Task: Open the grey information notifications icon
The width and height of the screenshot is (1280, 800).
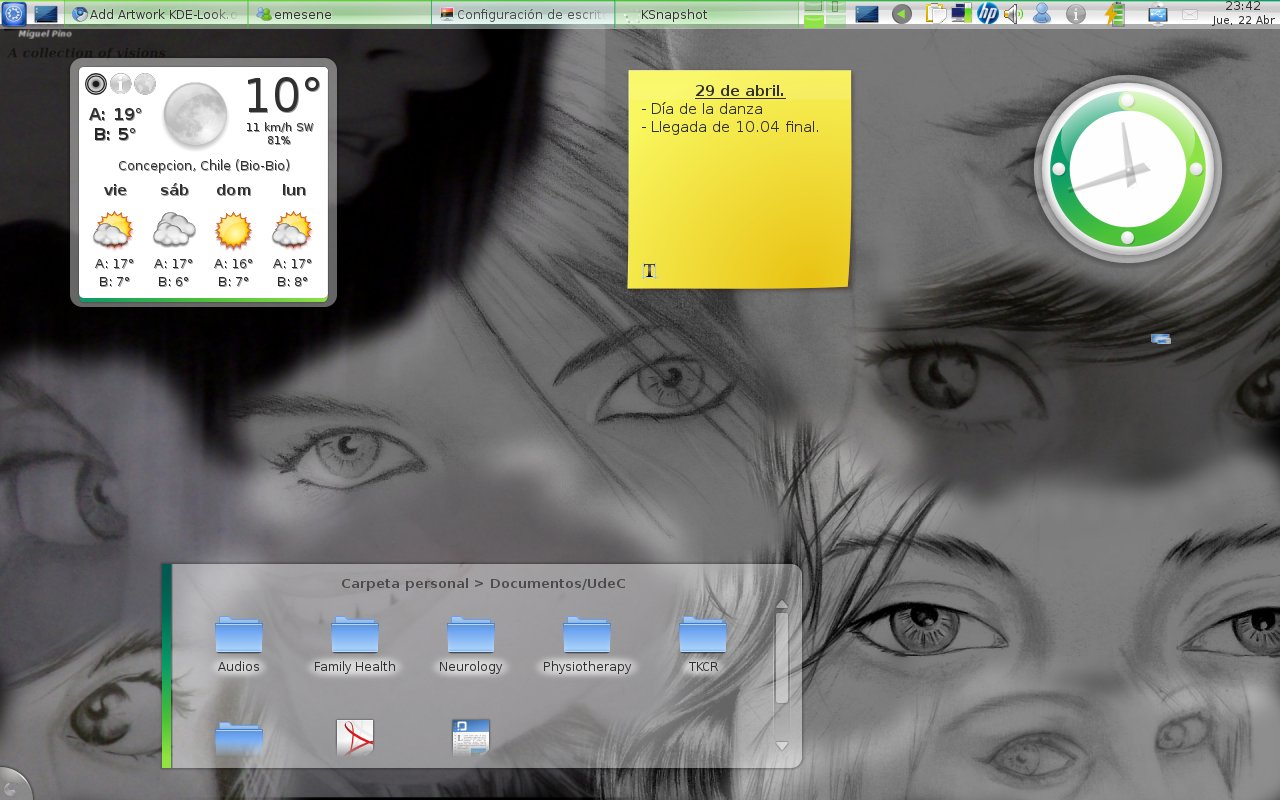Action: [x=1076, y=14]
